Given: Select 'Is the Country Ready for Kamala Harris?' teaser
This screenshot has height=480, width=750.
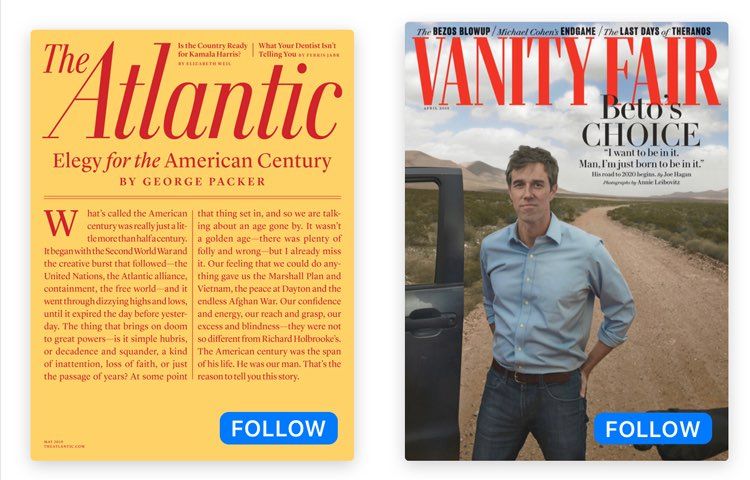Looking at the screenshot, I should 213,50.
